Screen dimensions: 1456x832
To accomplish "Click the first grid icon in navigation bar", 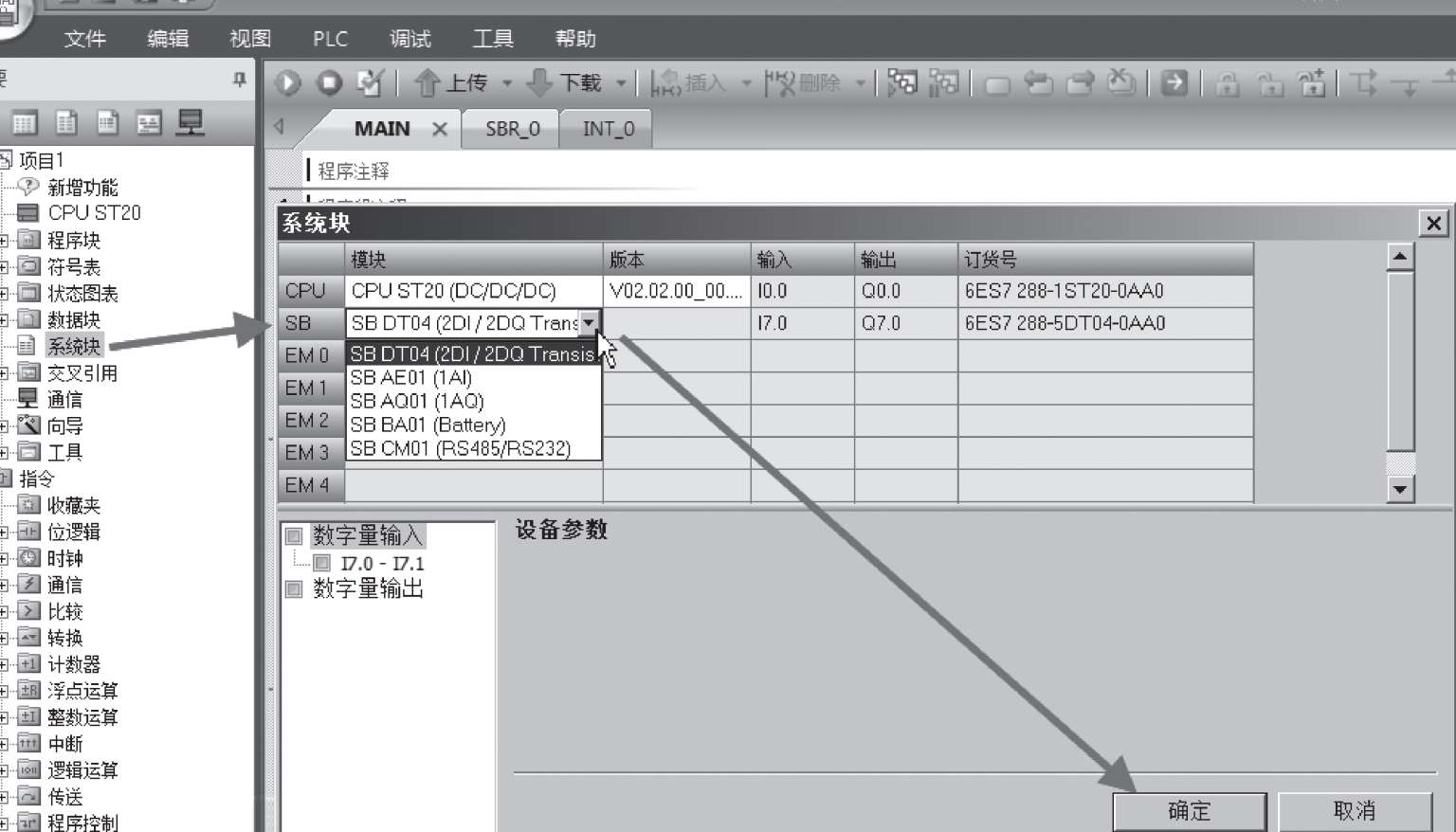I will point(24,123).
